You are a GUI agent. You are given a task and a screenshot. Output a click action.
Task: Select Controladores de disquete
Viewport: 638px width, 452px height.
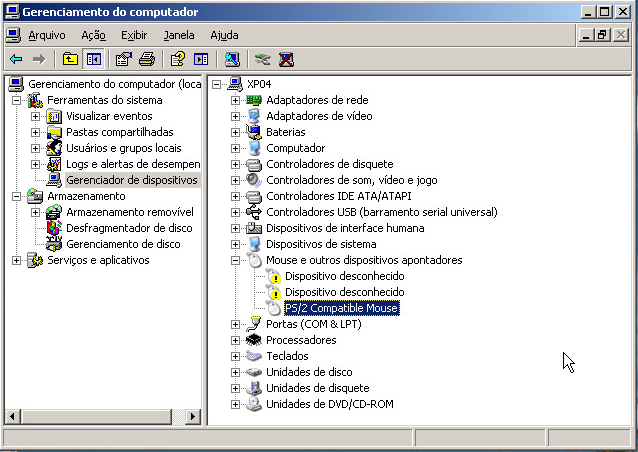[330, 164]
